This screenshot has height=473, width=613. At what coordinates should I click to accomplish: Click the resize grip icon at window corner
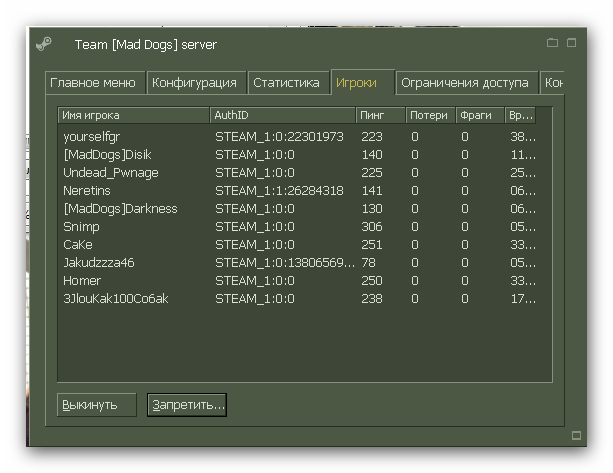click(576, 435)
